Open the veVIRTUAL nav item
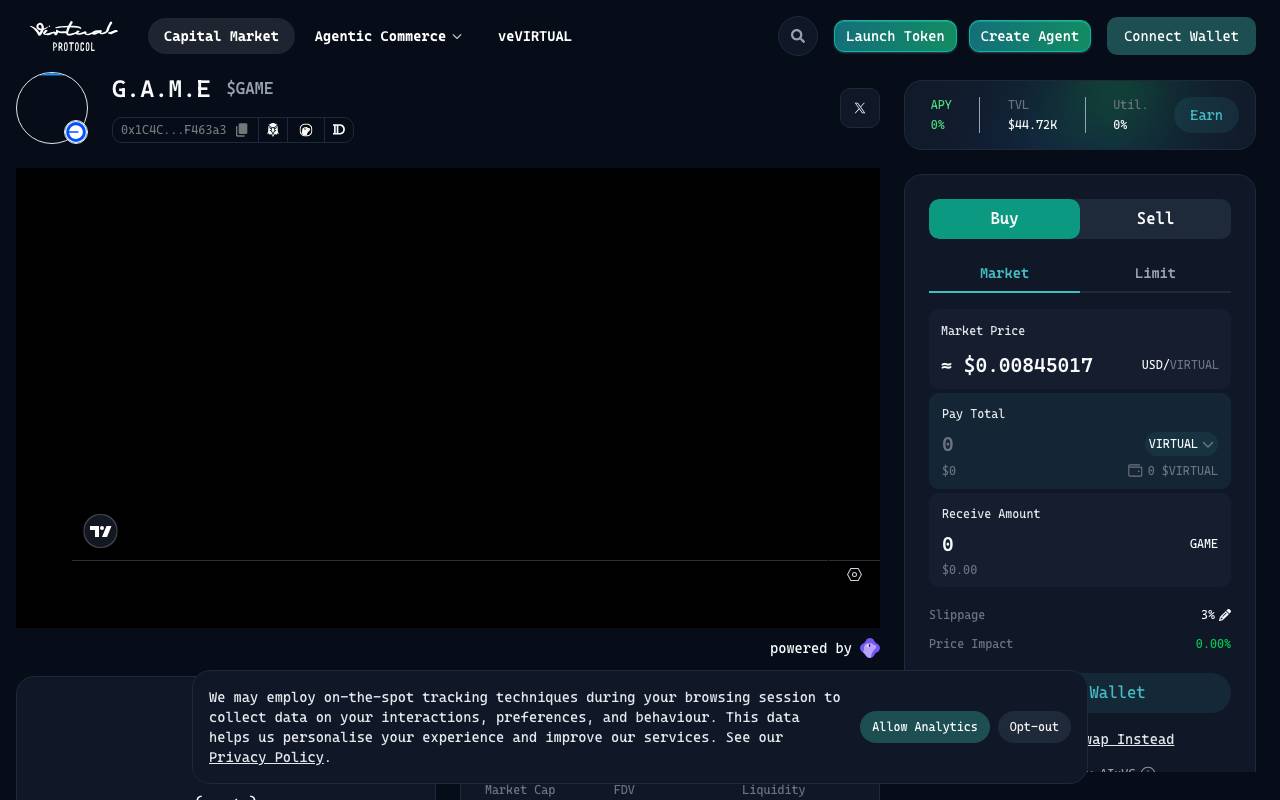The width and height of the screenshot is (1280, 800). pyautogui.click(x=535, y=36)
